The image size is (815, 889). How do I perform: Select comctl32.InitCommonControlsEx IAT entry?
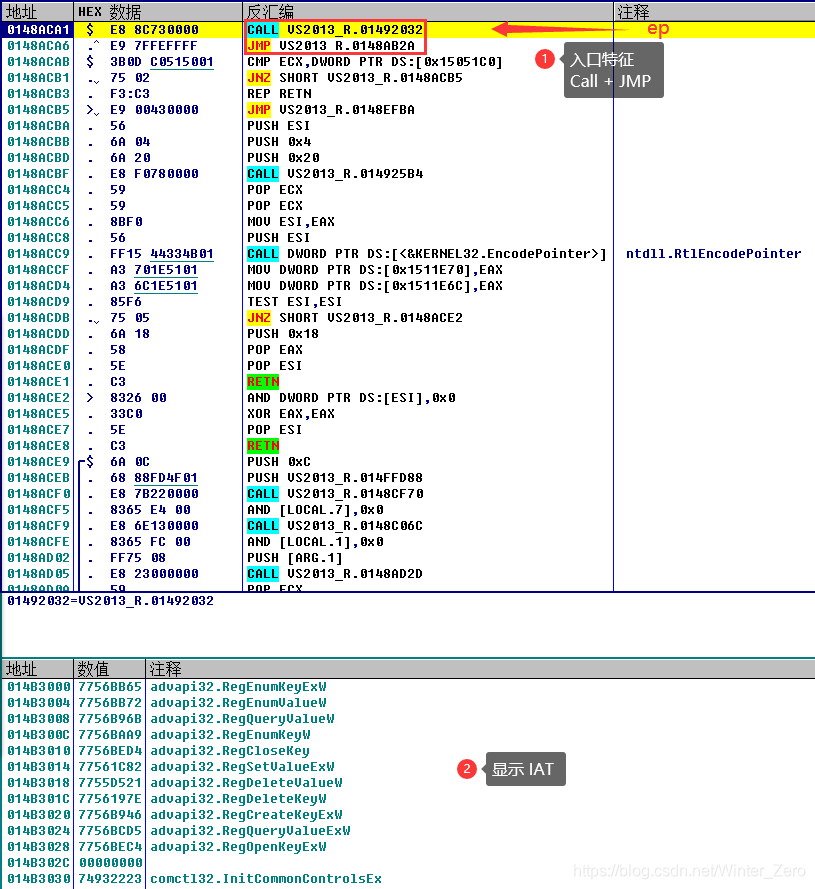(266, 879)
